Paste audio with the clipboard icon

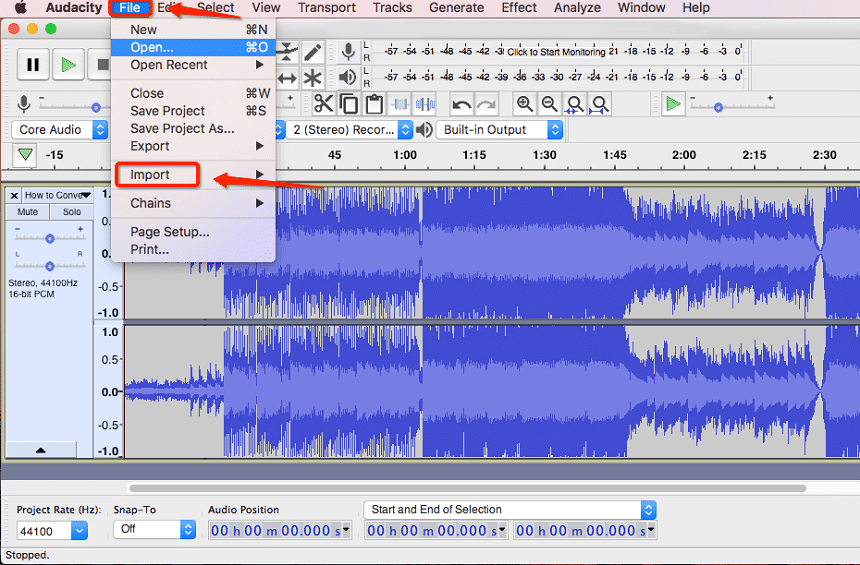tap(374, 104)
